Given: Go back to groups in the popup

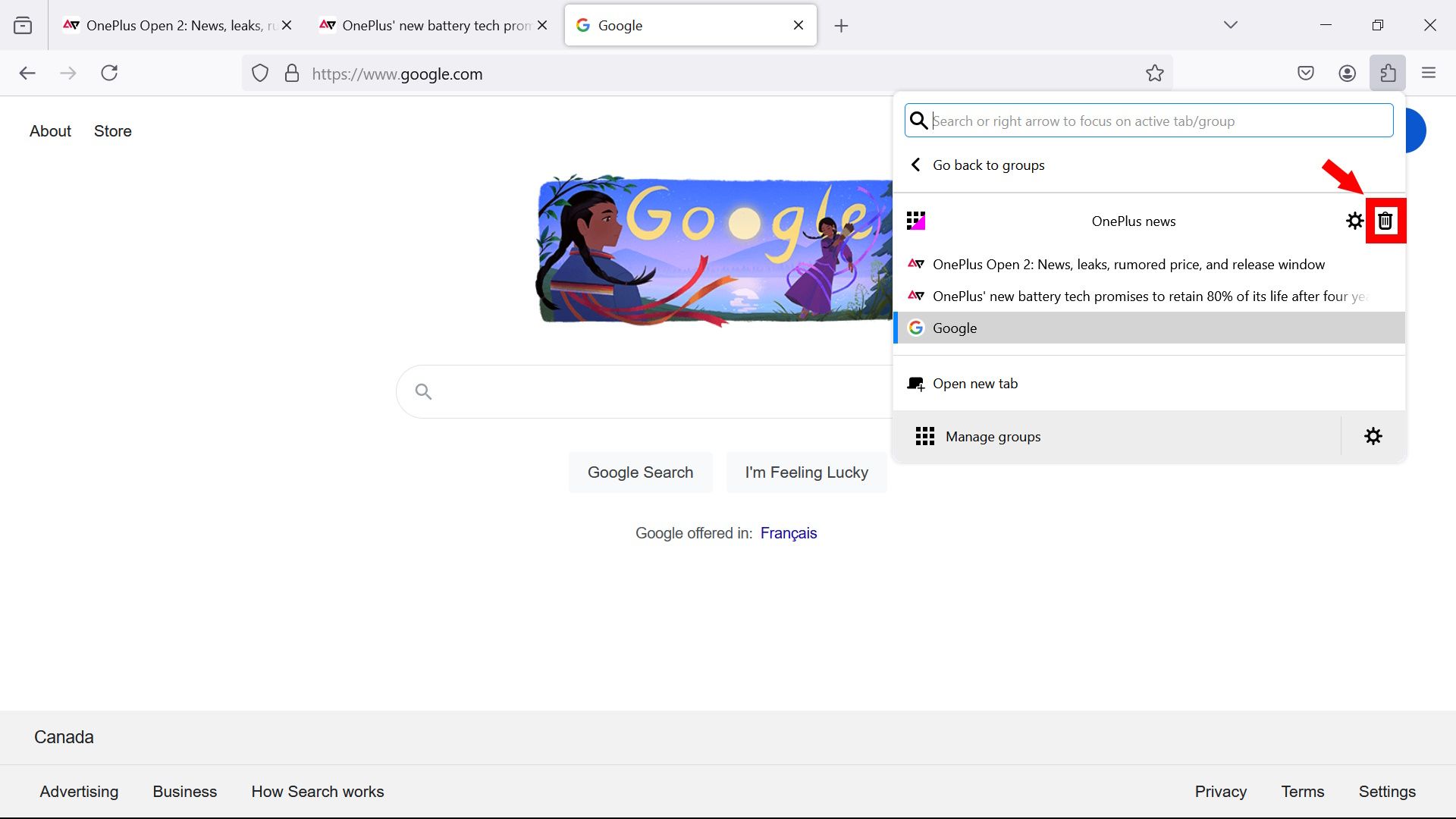Looking at the screenshot, I should tap(987, 165).
